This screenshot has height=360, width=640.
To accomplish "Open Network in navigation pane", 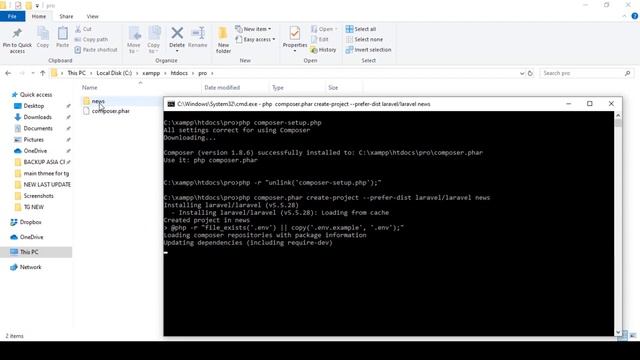I will (31, 267).
